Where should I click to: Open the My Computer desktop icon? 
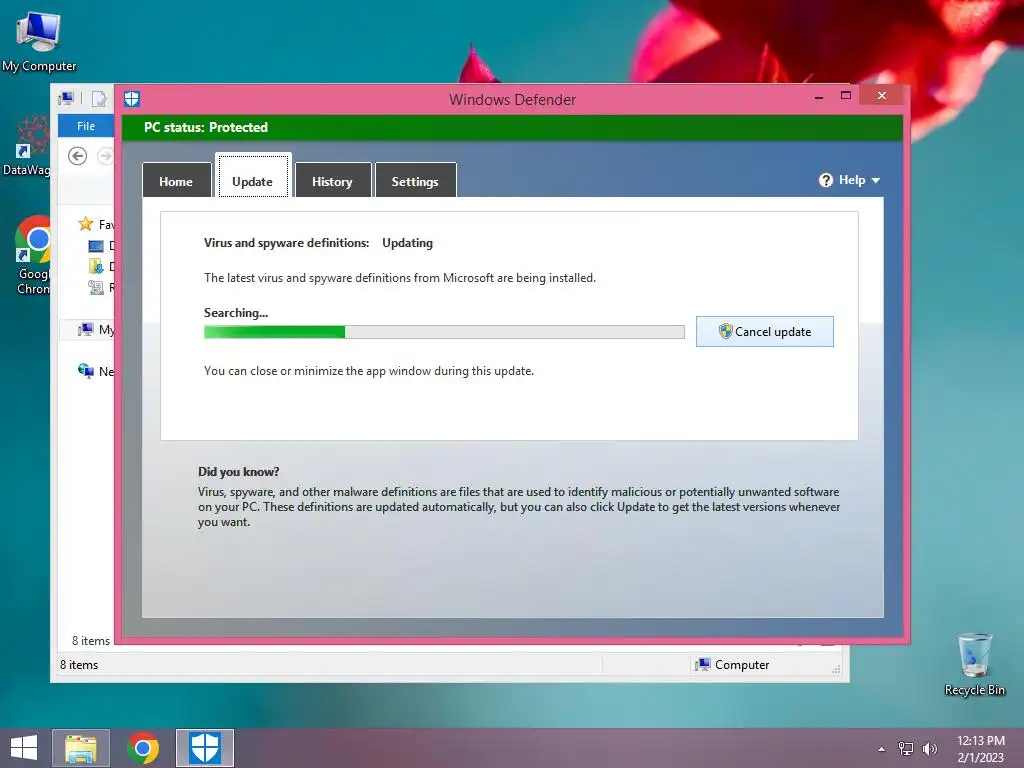39,42
